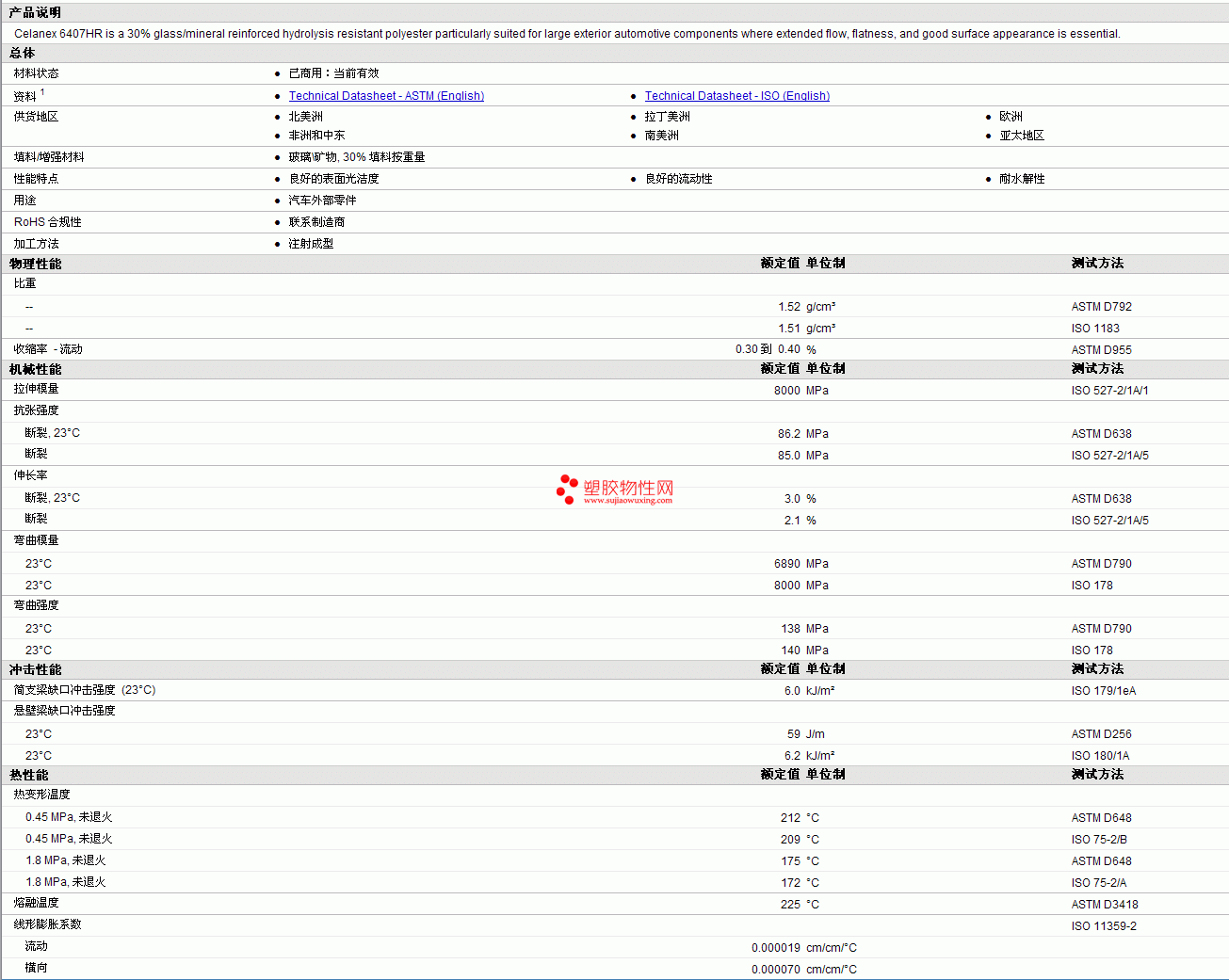Click the 良好的流动性 feature
The width and height of the screenshot is (1229, 980).
tap(679, 179)
